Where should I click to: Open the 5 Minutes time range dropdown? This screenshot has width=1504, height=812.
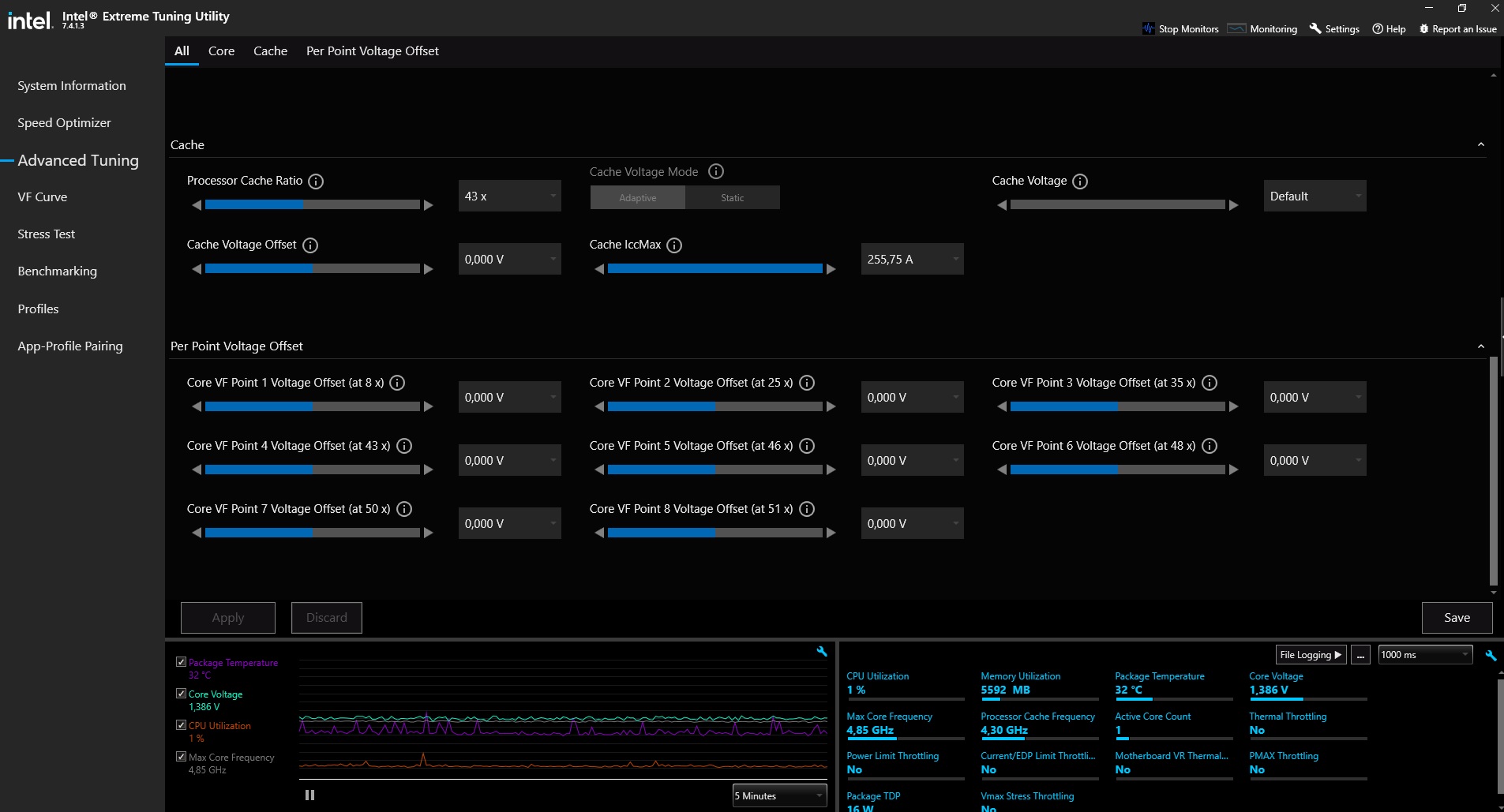tap(779, 795)
